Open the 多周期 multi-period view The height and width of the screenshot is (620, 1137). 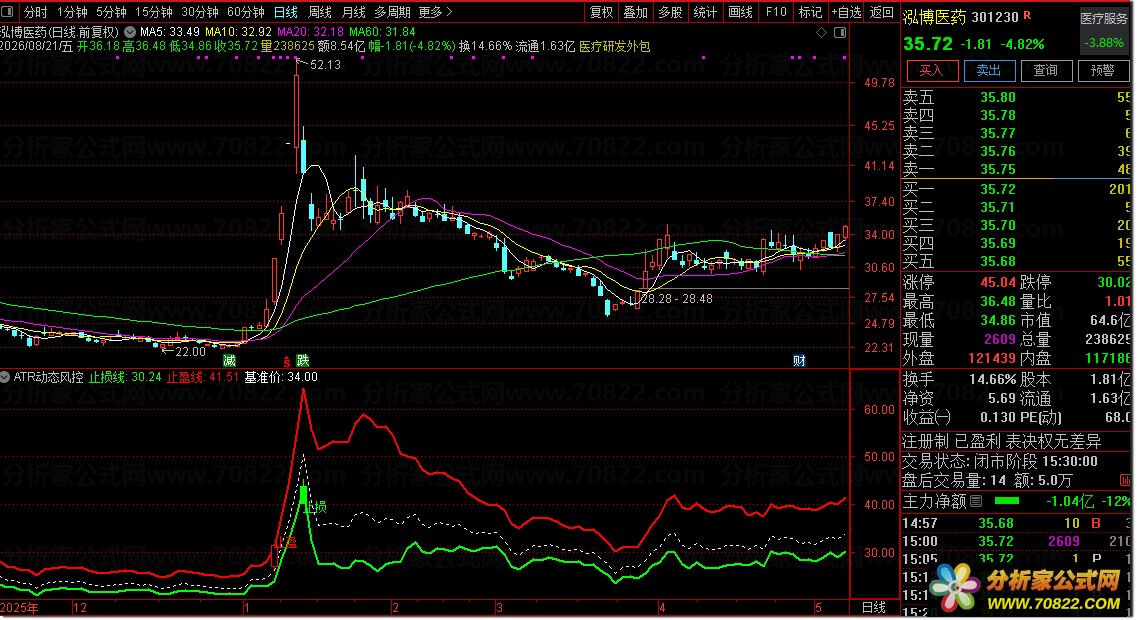(x=392, y=12)
